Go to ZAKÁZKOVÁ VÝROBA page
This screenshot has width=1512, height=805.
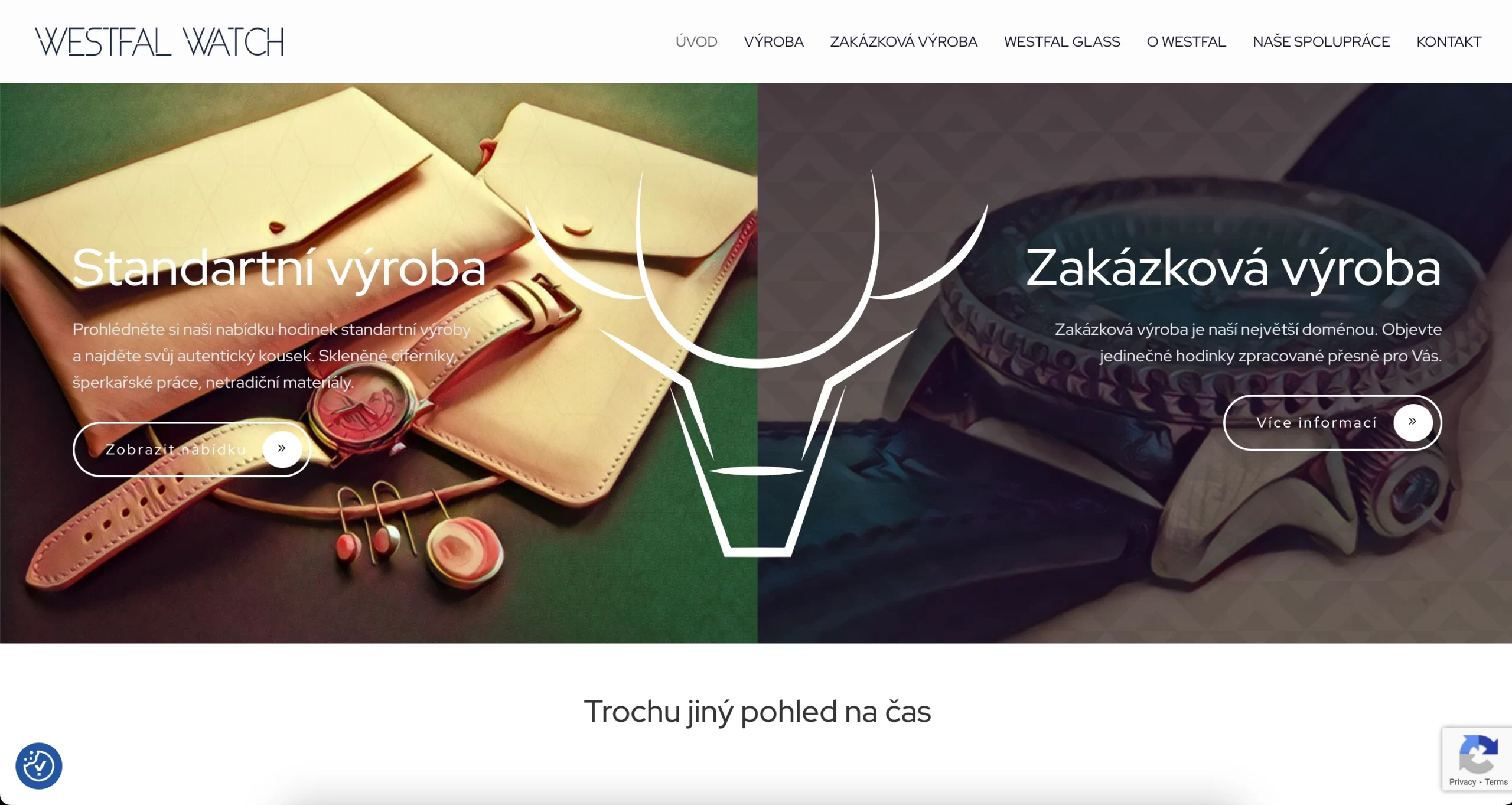pyautogui.click(x=904, y=41)
